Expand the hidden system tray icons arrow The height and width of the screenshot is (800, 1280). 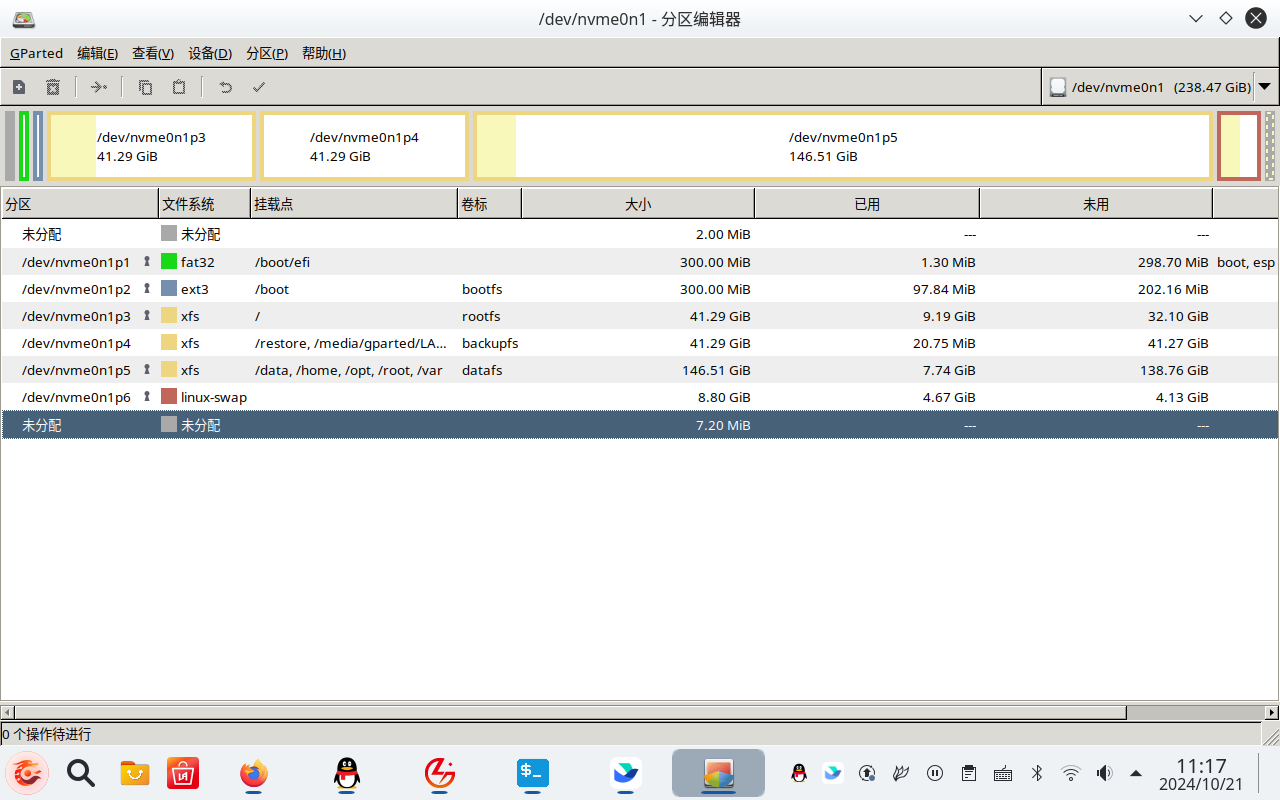(1136, 773)
